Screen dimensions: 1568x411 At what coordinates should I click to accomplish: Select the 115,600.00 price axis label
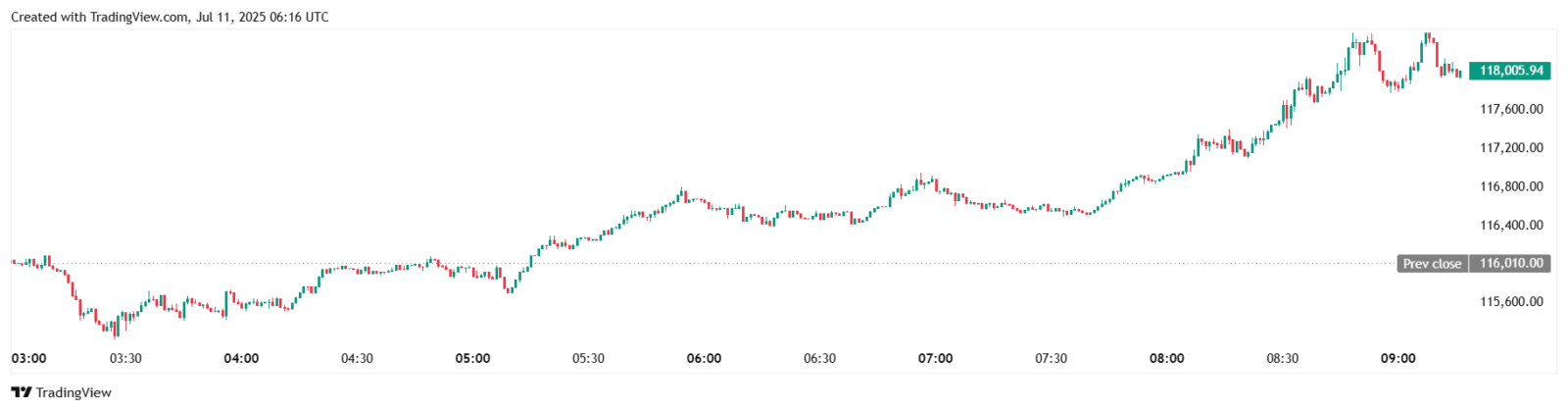coord(1511,302)
